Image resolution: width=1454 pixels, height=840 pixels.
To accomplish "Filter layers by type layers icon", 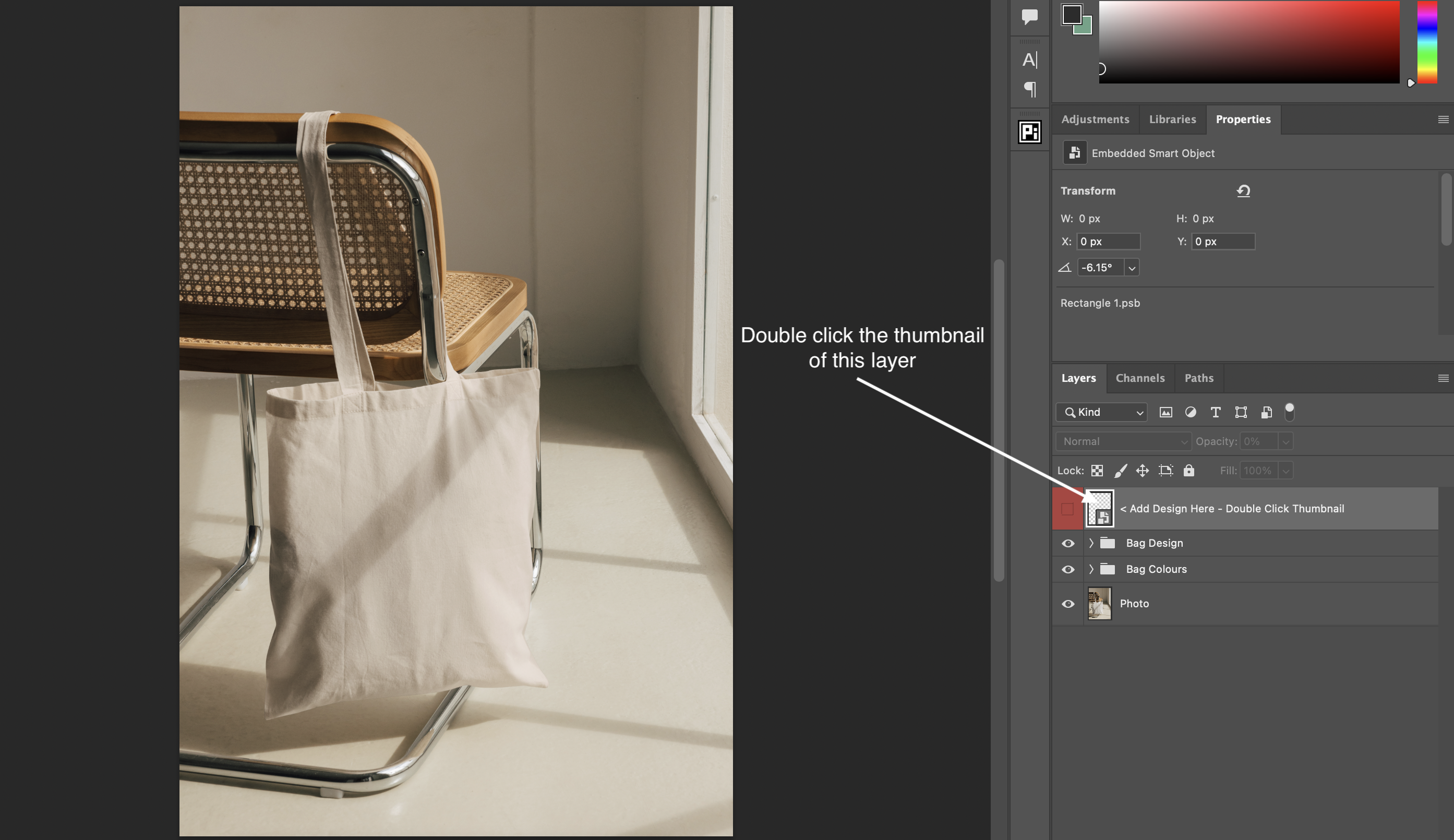I will pos(1215,412).
